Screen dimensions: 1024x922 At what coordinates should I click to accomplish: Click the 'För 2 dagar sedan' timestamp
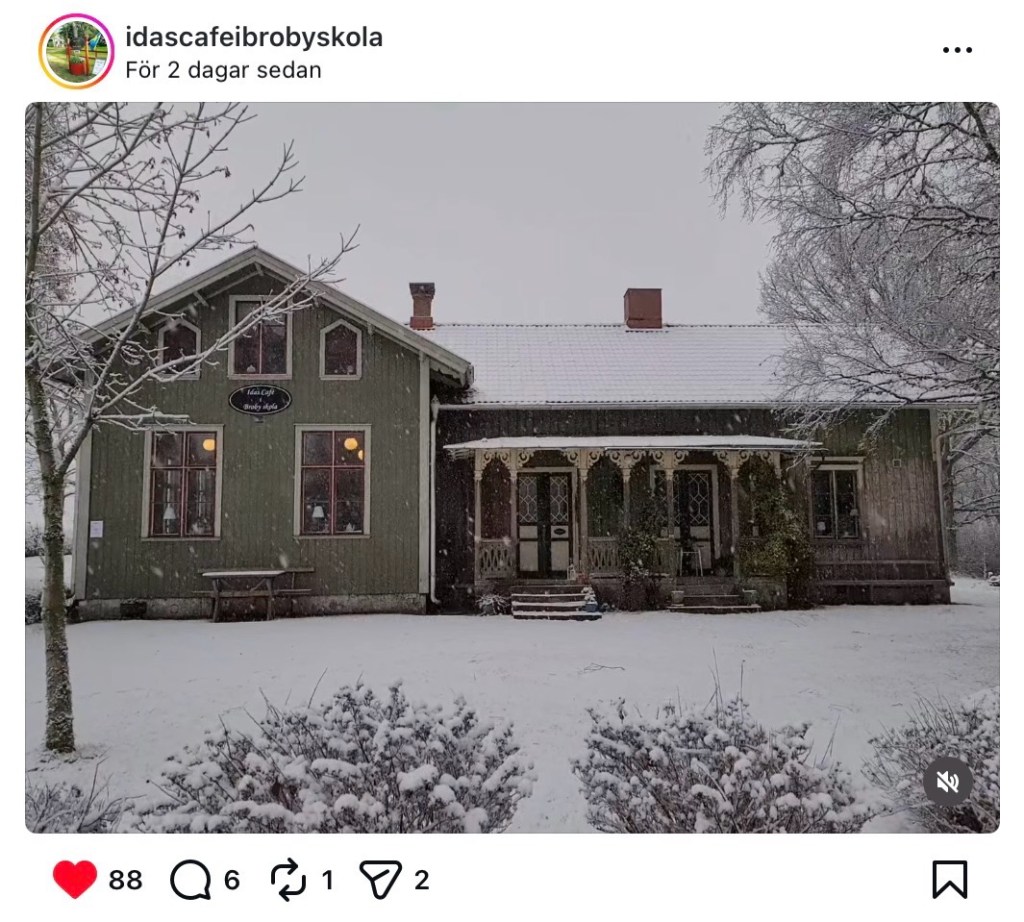[223, 70]
